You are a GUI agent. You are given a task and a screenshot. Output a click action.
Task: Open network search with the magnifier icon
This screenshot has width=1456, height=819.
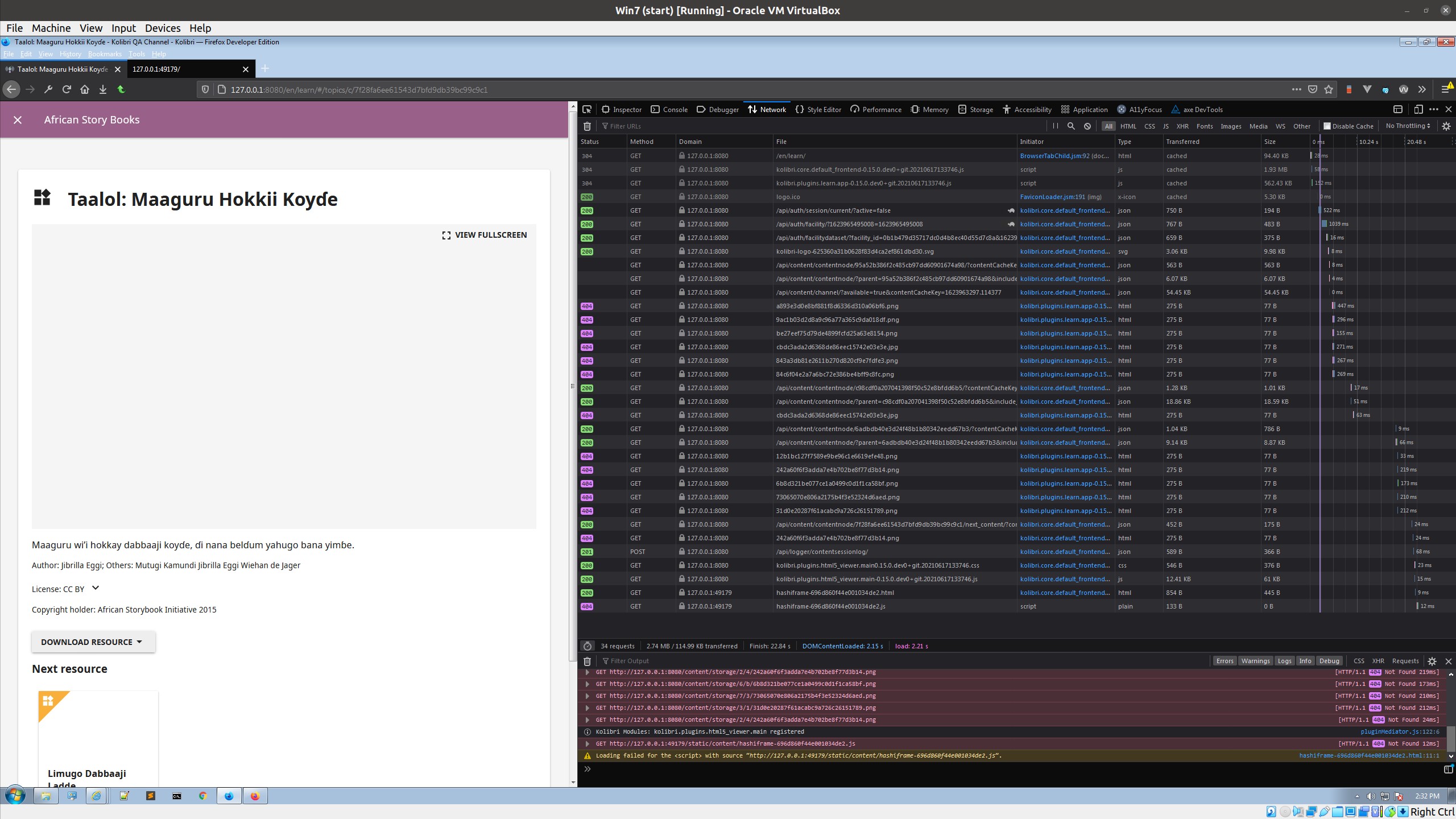pos(1071,126)
